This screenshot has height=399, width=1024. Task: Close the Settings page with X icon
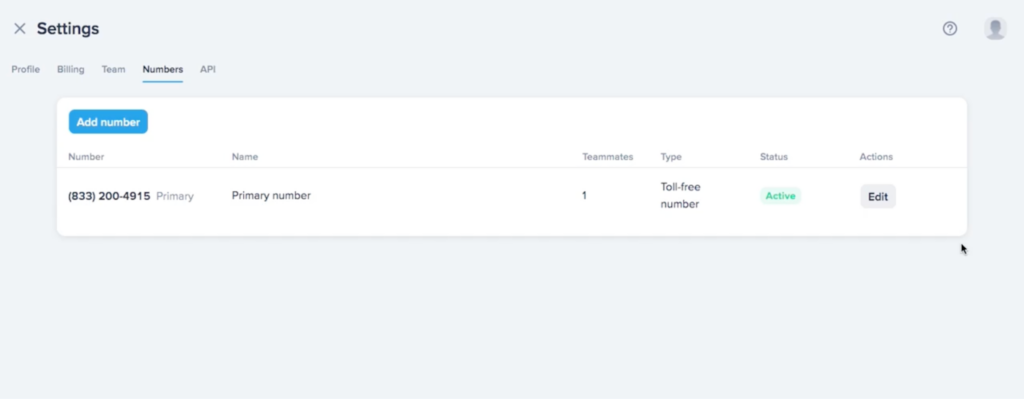click(20, 29)
